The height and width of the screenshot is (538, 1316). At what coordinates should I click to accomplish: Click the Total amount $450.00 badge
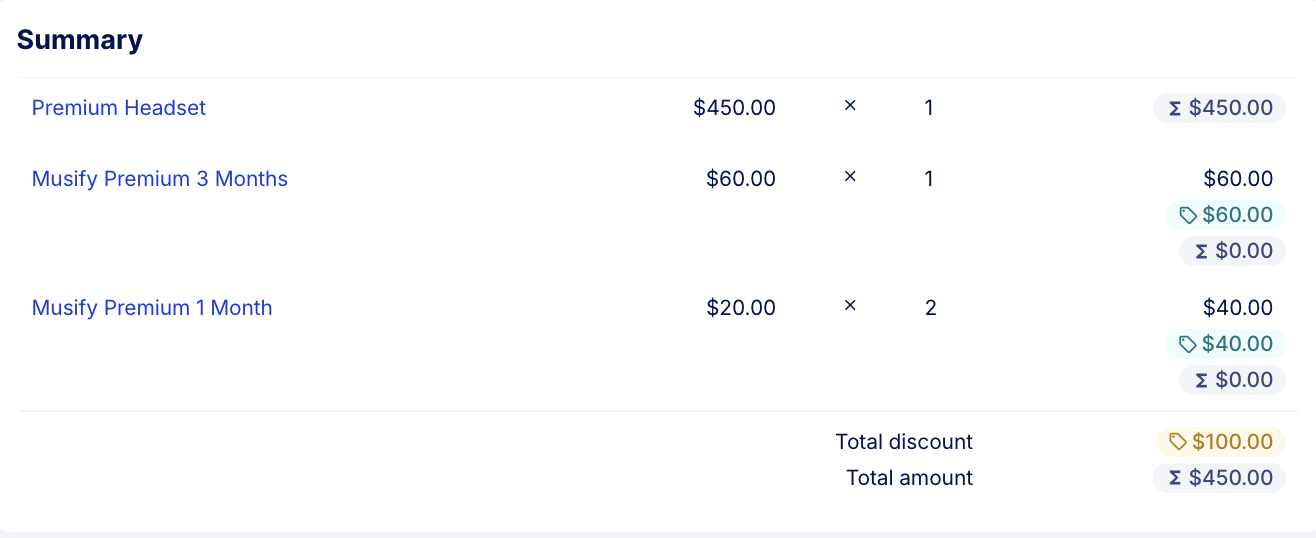coord(1220,478)
